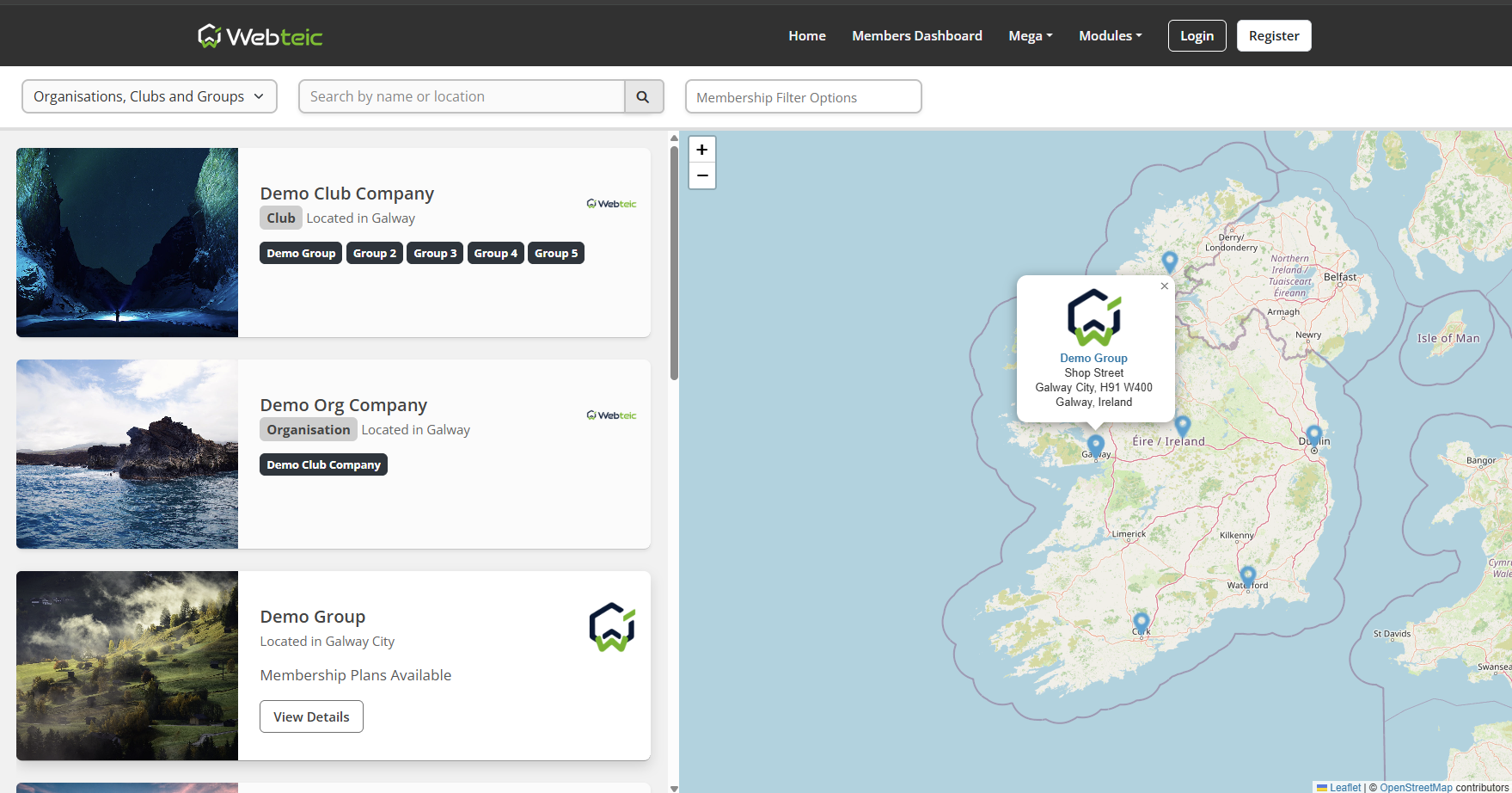The width and height of the screenshot is (1512, 793).
Task: Click the list scroll down arrow
Action: point(674,788)
